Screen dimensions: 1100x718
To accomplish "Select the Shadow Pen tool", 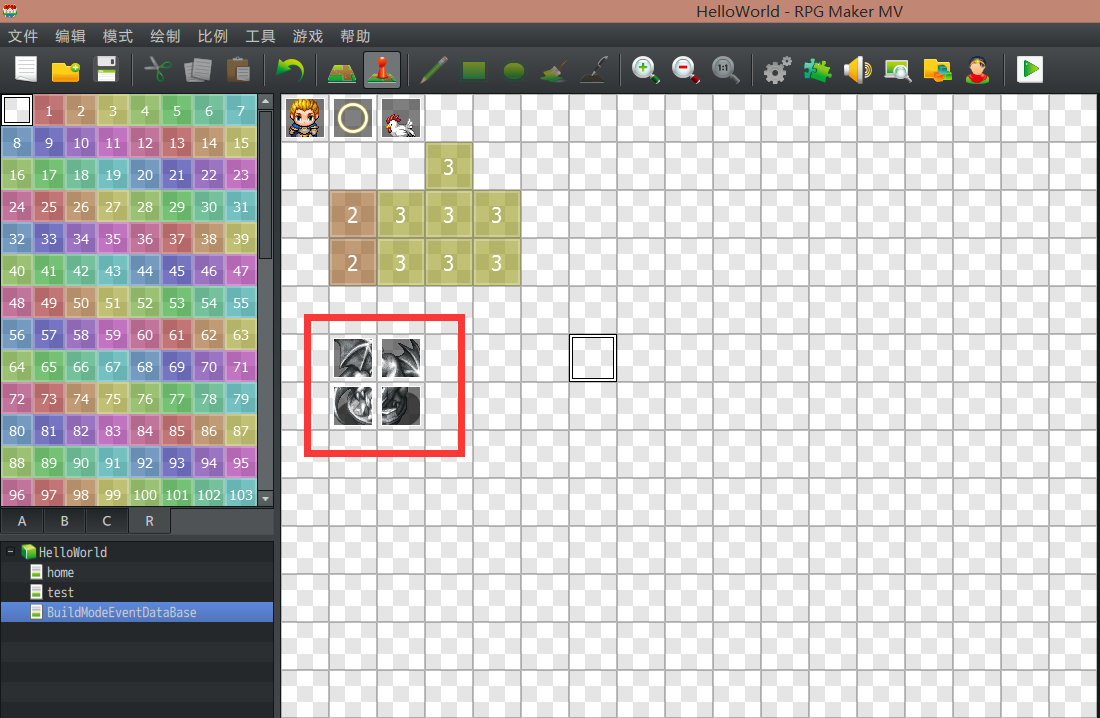I will point(594,69).
